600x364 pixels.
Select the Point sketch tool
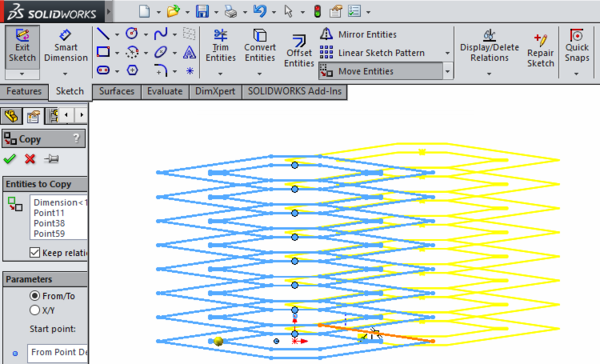coord(190,71)
